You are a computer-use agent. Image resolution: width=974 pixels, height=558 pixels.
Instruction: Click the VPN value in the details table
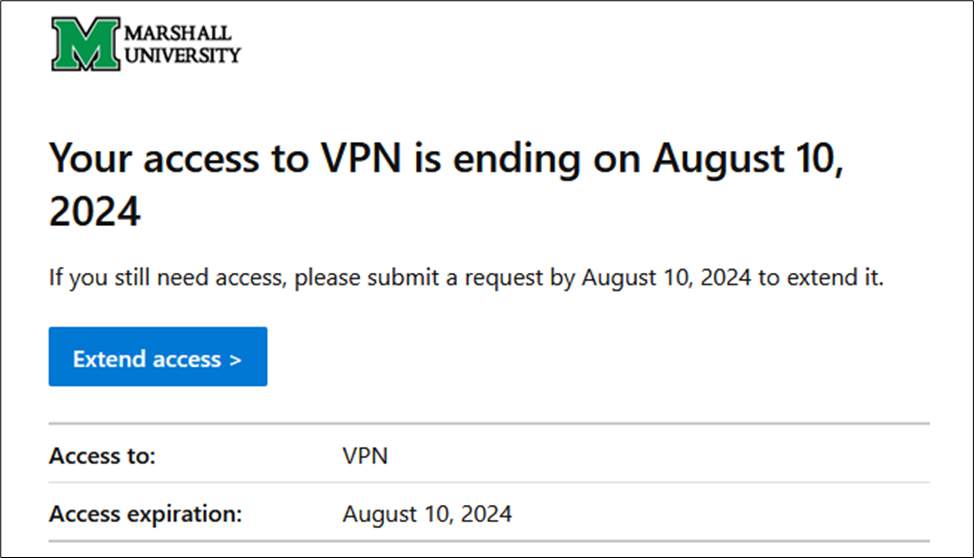[365, 456]
